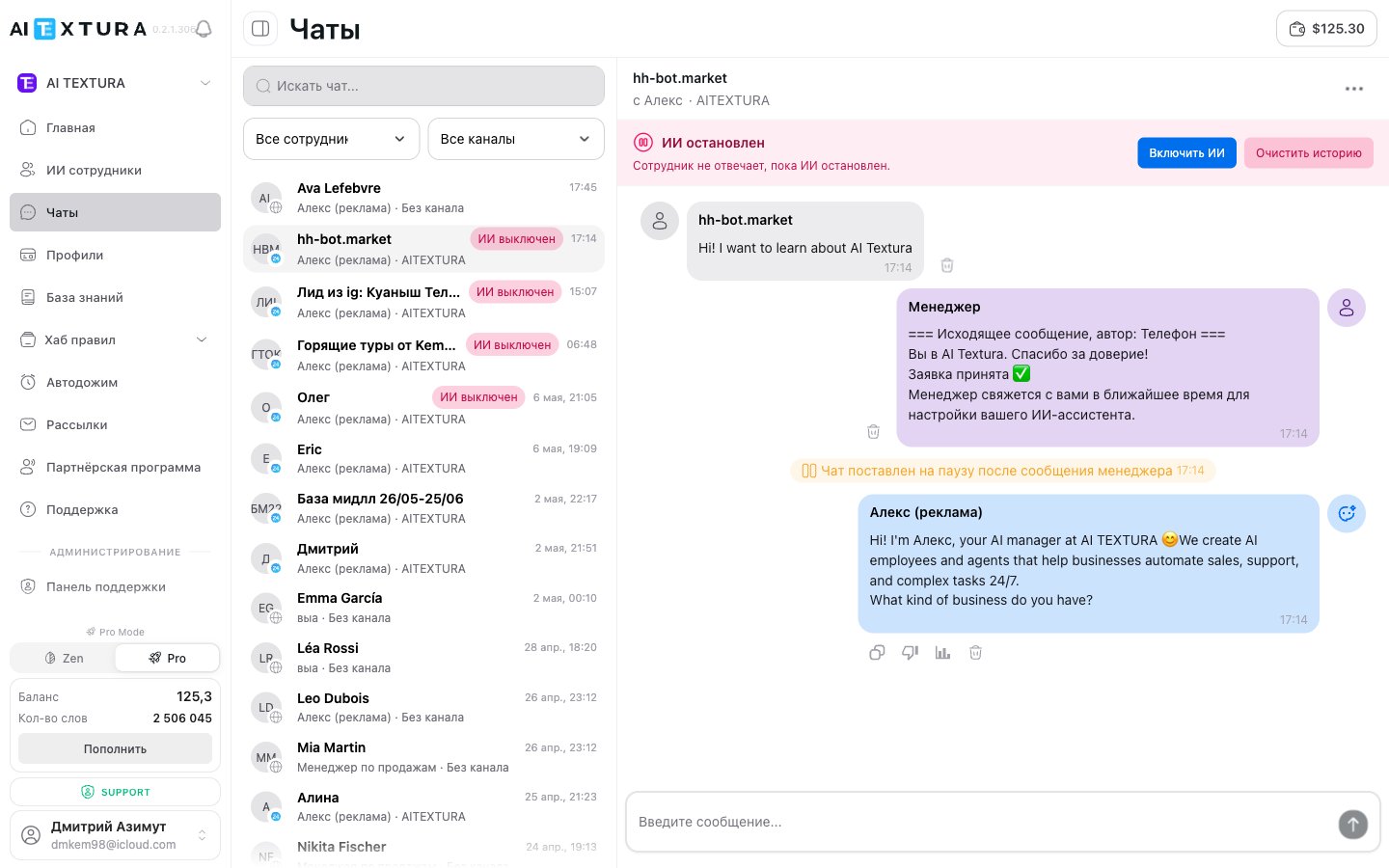Click the ИИ выключен badge on Олег

pos(478,396)
